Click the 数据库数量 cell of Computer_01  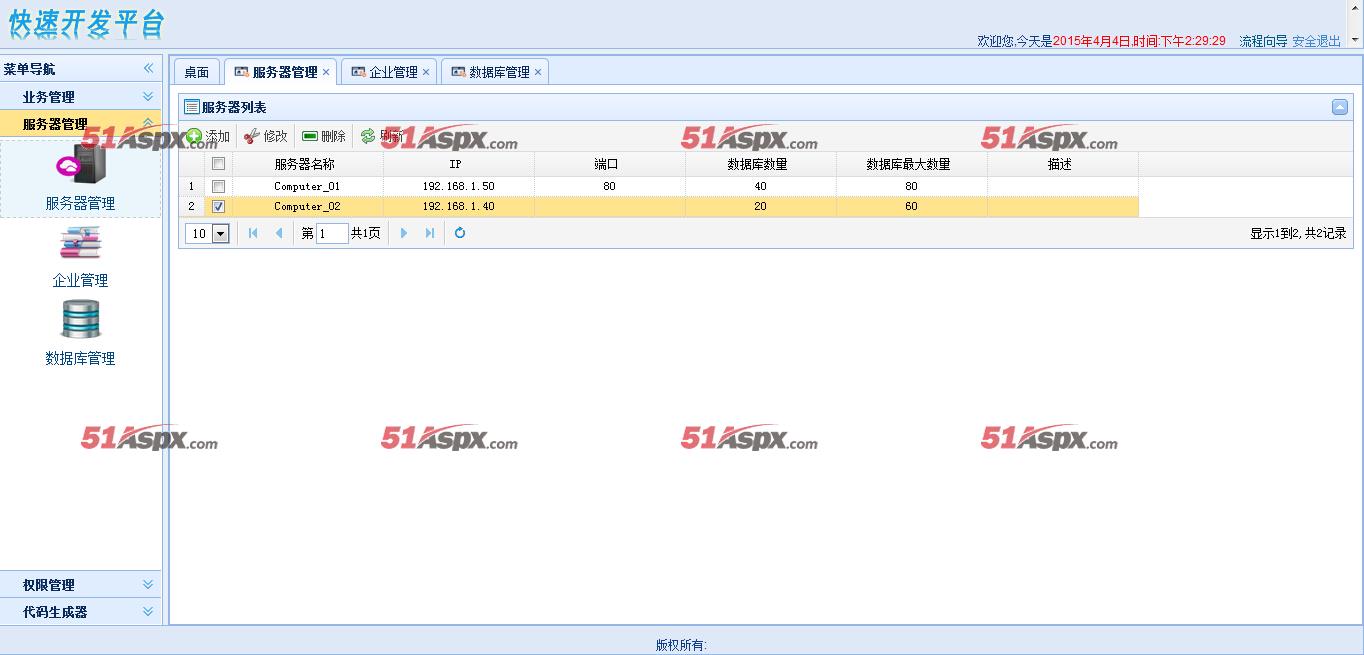(x=761, y=187)
